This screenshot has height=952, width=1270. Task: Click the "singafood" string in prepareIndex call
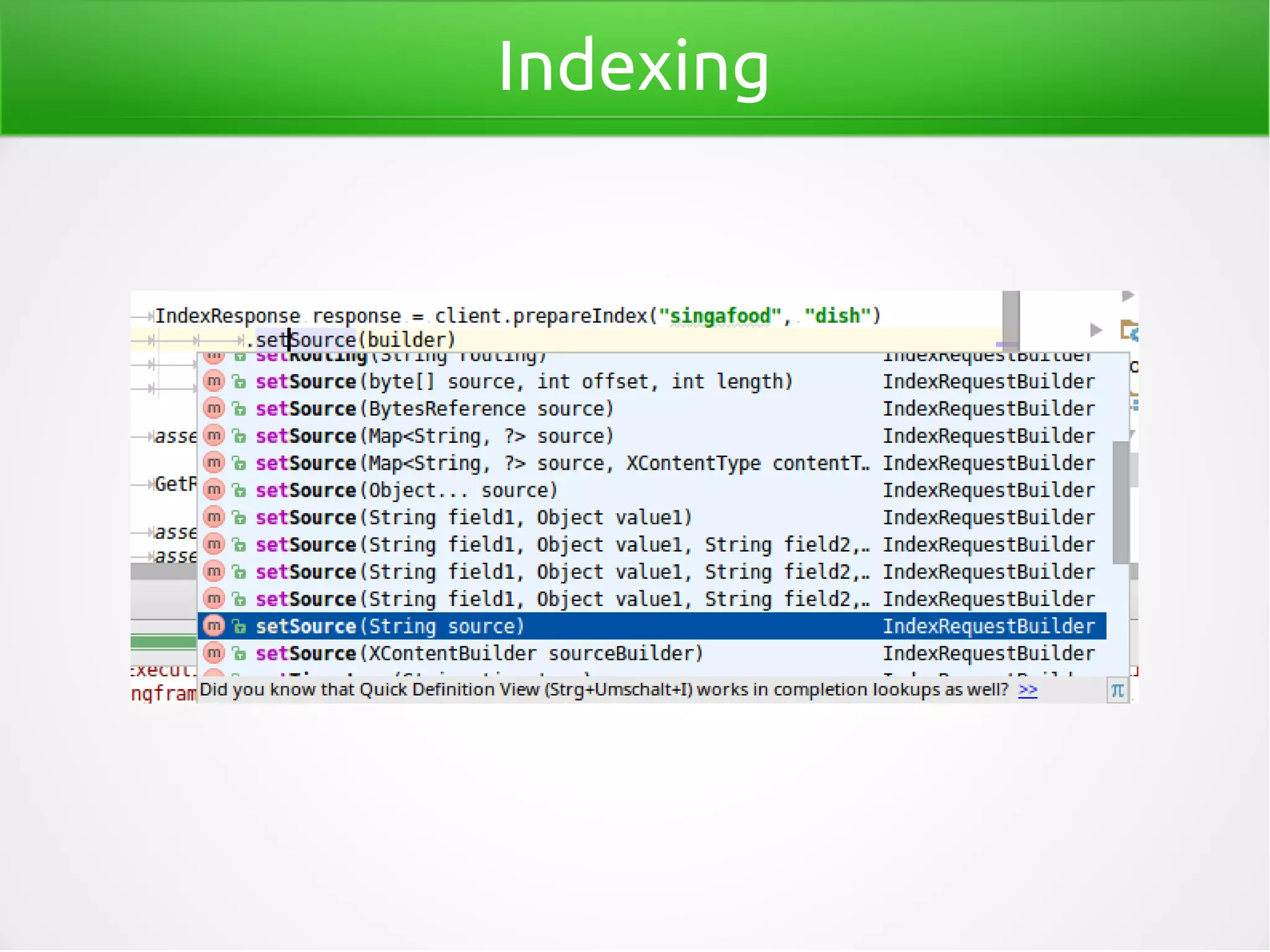pyautogui.click(x=719, y=316)
